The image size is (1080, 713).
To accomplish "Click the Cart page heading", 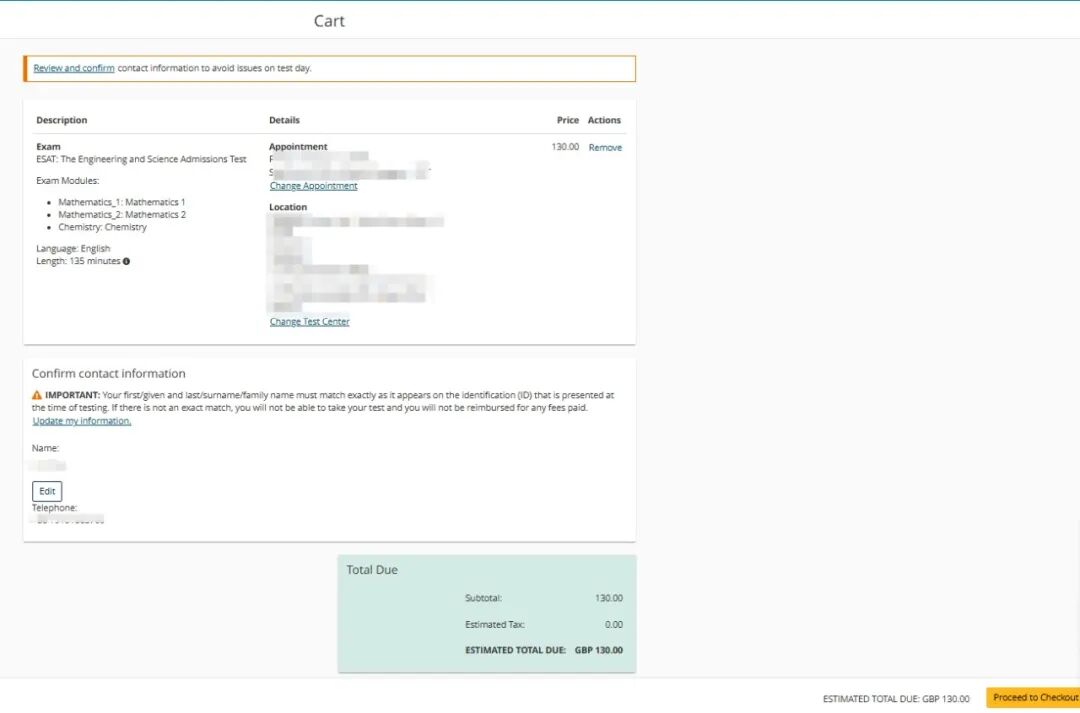I will [329, 21].
